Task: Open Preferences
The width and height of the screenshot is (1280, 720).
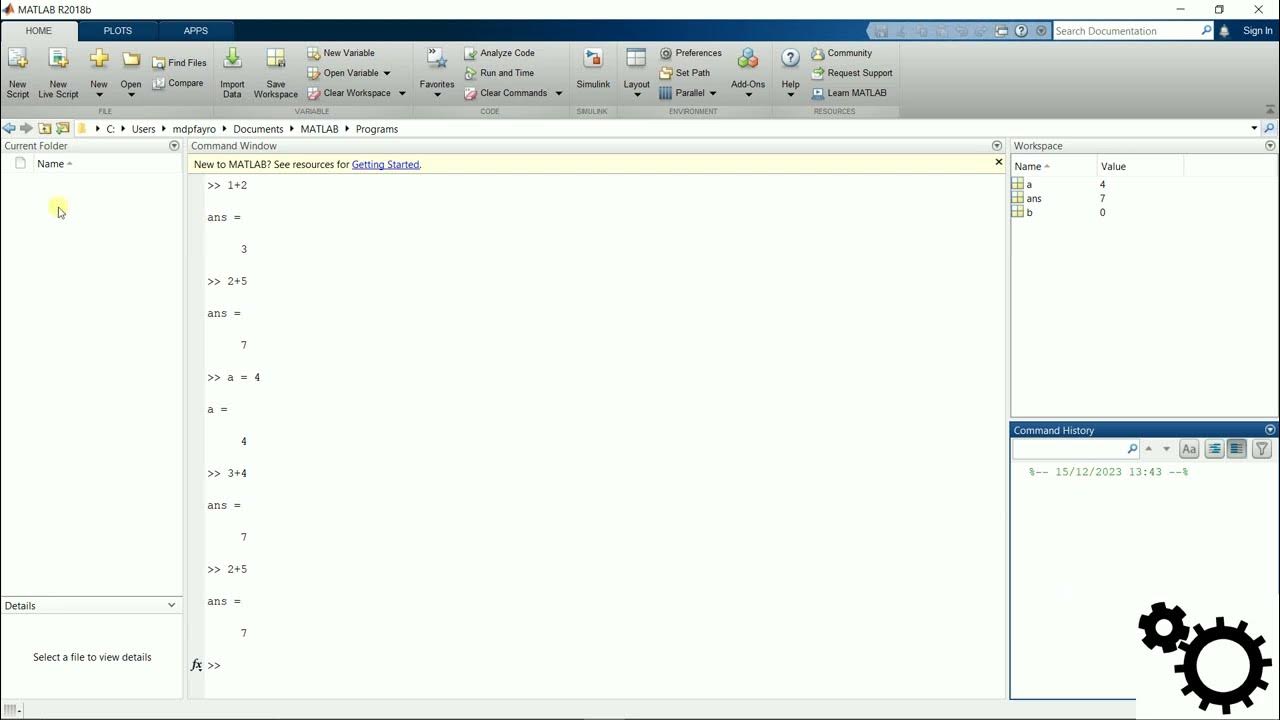Action: click(x=690, y=53)
